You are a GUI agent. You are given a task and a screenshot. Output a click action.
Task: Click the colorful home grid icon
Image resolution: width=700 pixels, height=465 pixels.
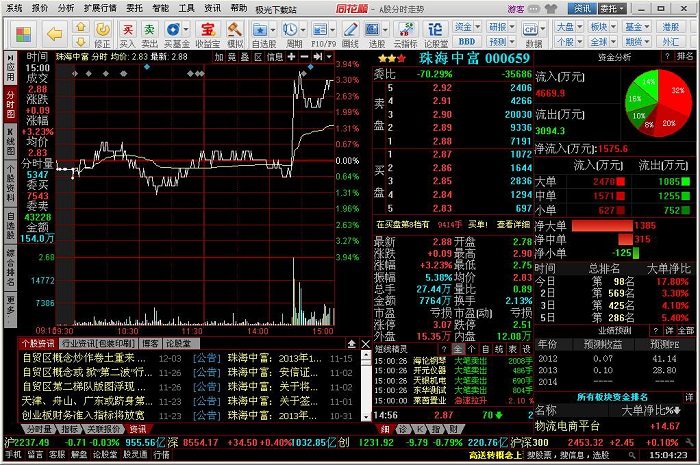[23, 35]
